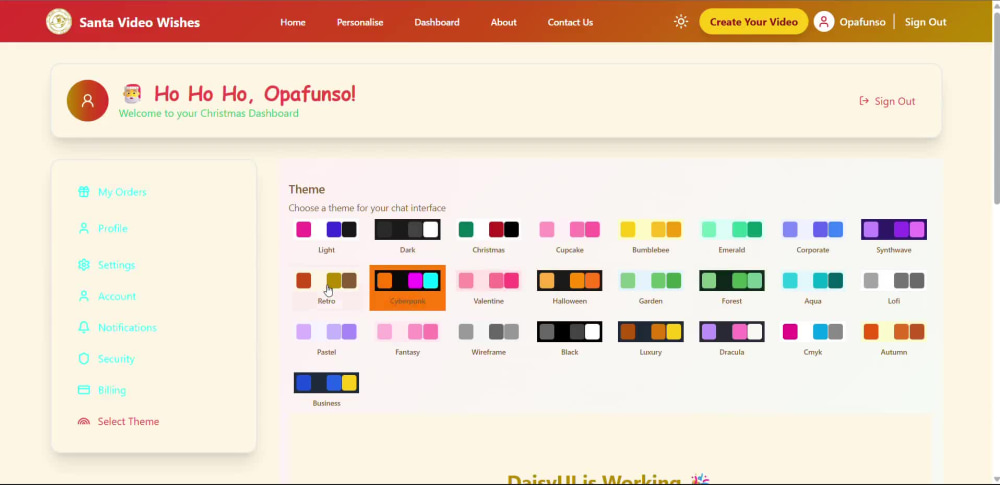Screen dimensions: 1000x485
Task: Apply the Synthwave theme swatch
Action: [893, 230]
